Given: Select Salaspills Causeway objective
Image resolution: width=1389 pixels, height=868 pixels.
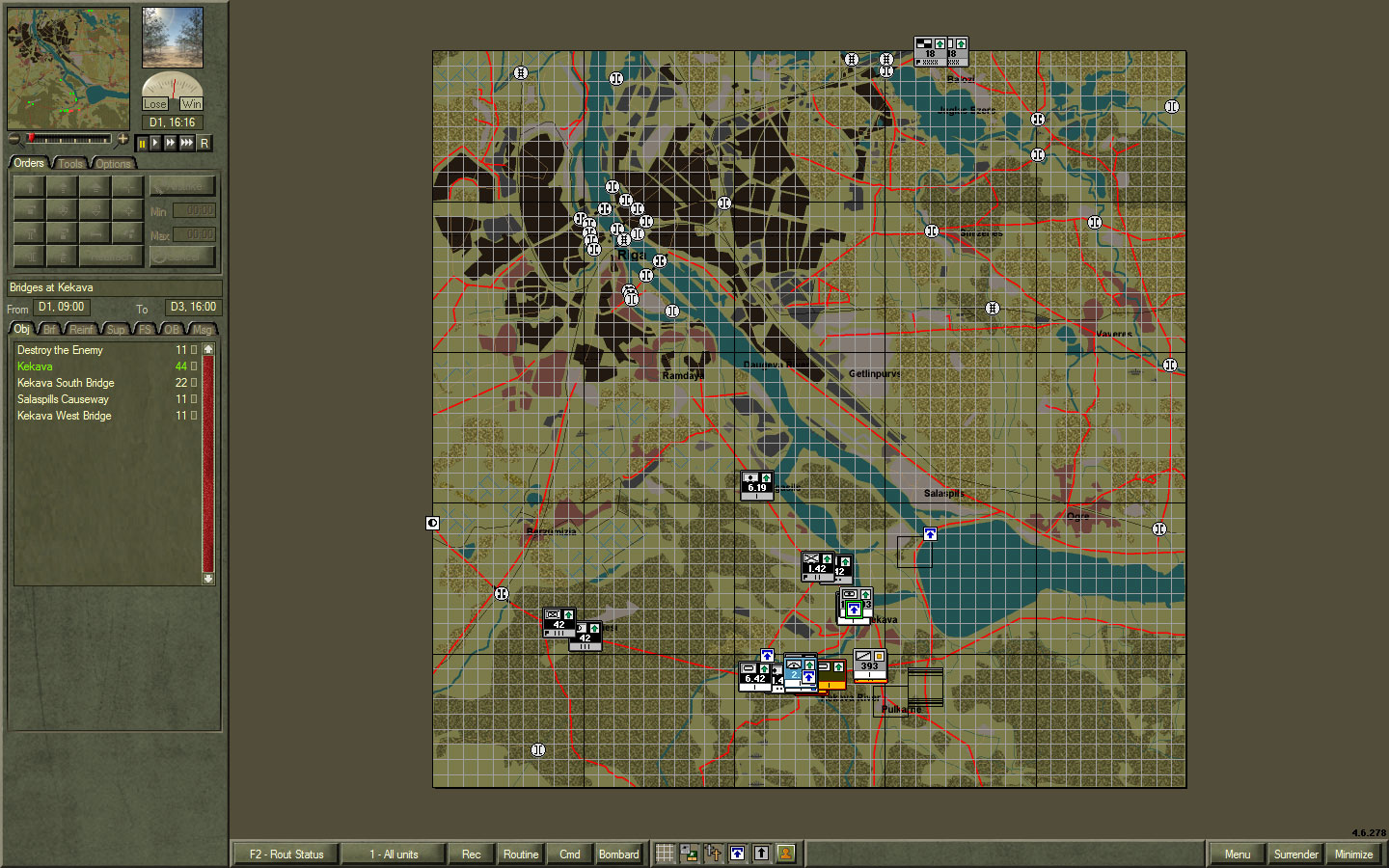Looking at the screenshot, I should coord(107,399).
